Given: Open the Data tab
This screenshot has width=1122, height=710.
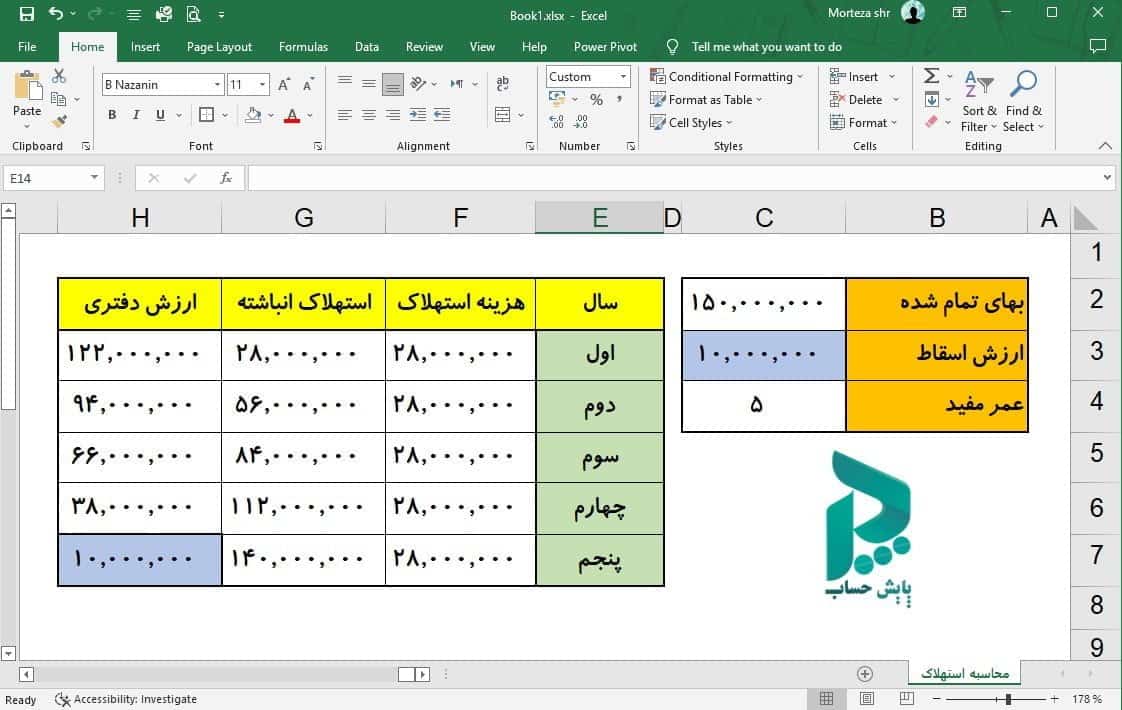Looking at the screenshot, I should [x=366, y=47].
